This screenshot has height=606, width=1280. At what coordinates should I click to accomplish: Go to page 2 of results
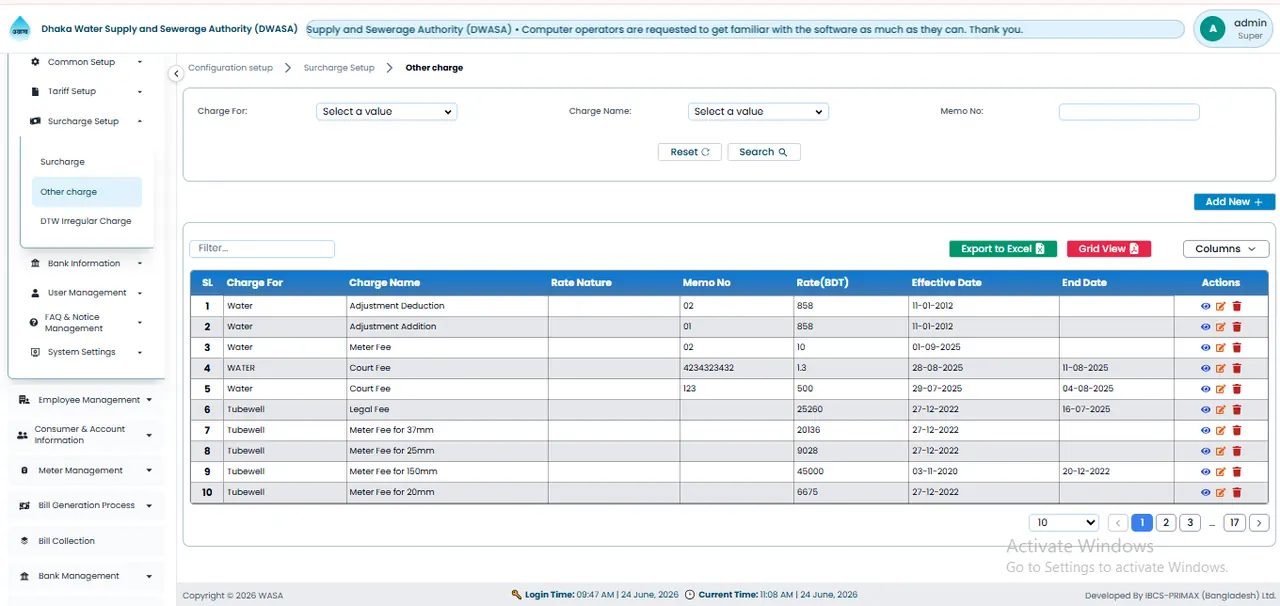point(1166,523)
